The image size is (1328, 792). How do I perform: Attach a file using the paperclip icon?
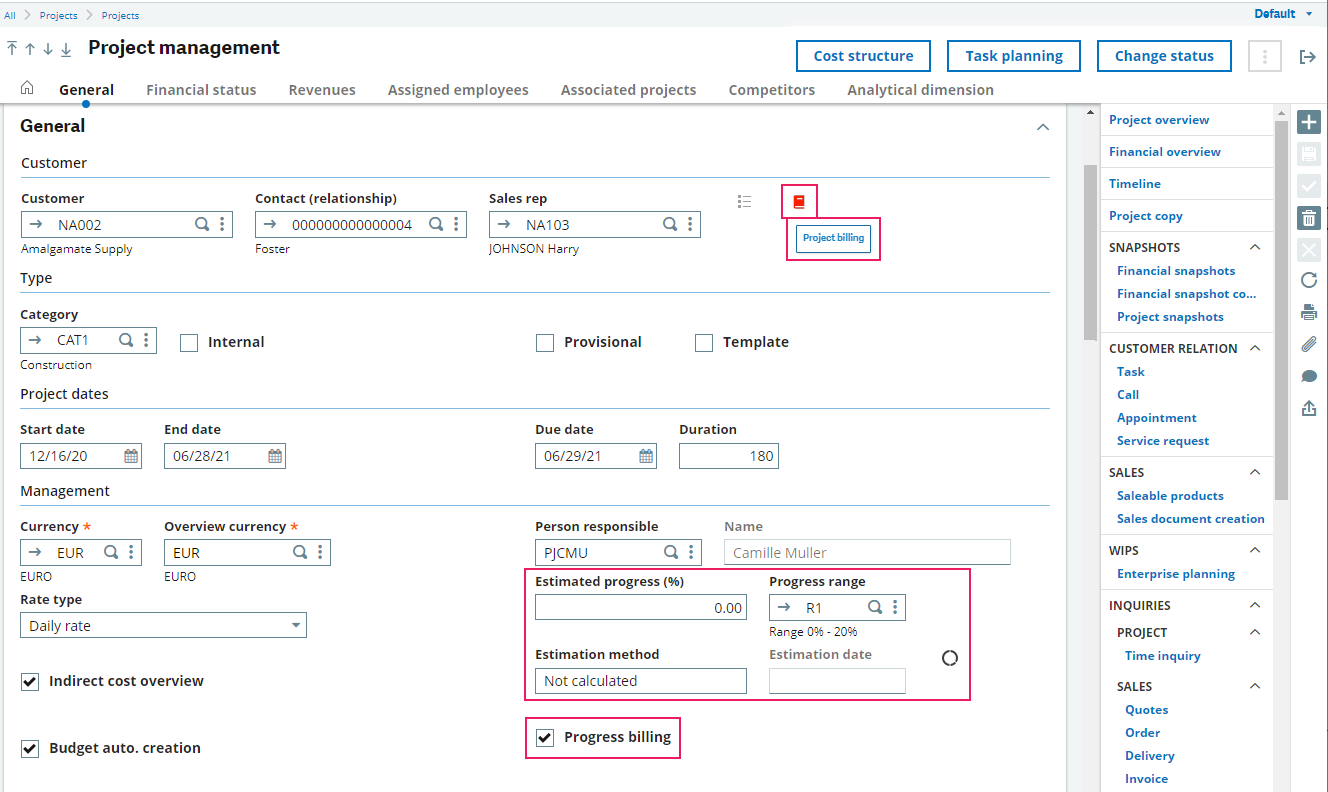[x=1309, y=344]
